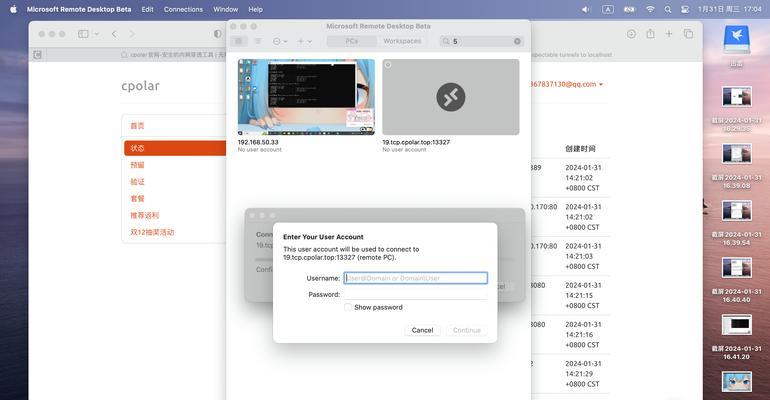The image size is (770, 400).
Task: Open the settings dropdown in Remote Desktop toolbar
Action: tap(280, 41)
